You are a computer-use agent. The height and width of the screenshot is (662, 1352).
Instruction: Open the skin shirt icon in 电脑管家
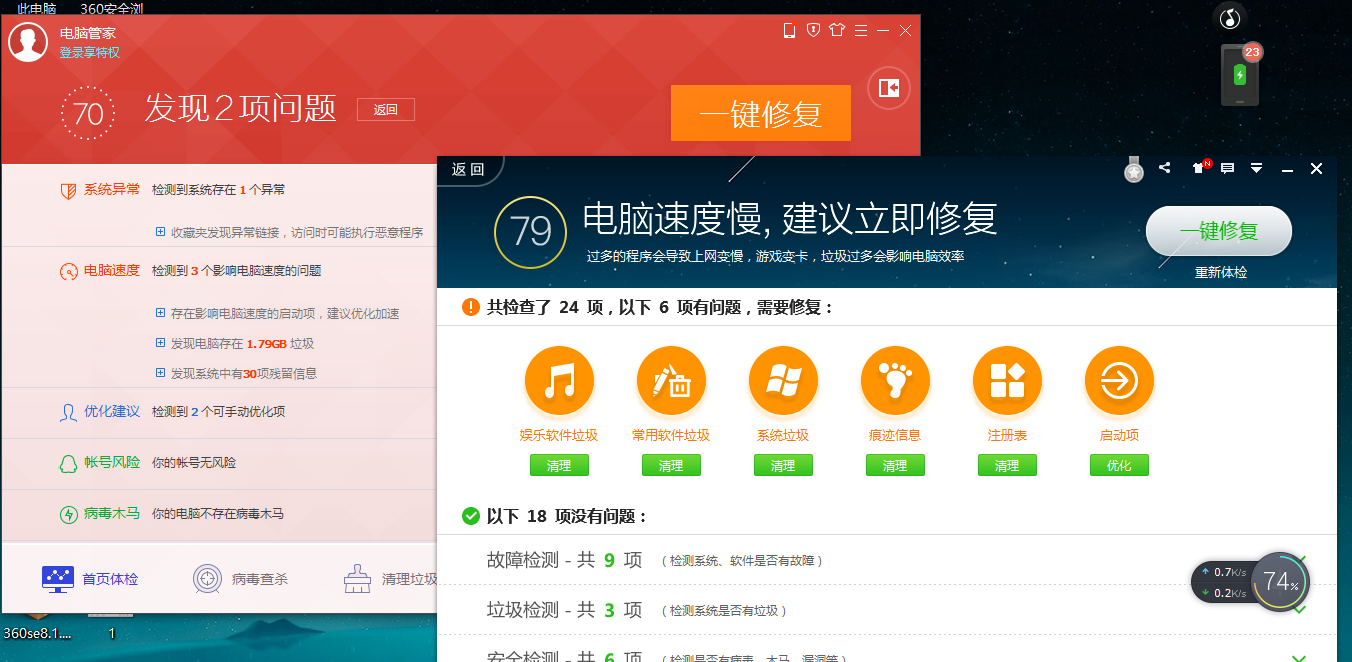point(837,31)
